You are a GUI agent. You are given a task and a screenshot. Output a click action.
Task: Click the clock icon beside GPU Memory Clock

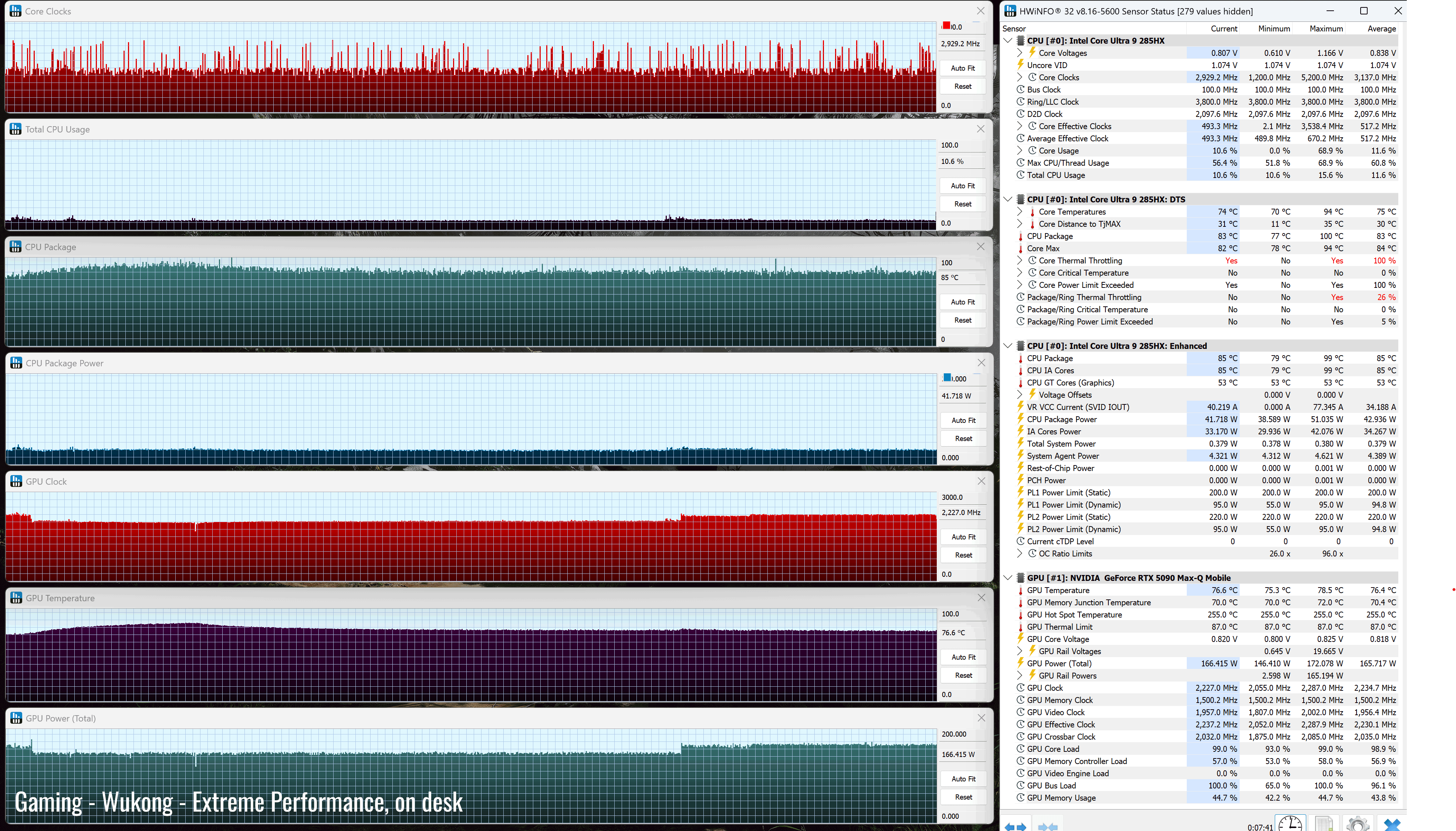[1020, 700]
